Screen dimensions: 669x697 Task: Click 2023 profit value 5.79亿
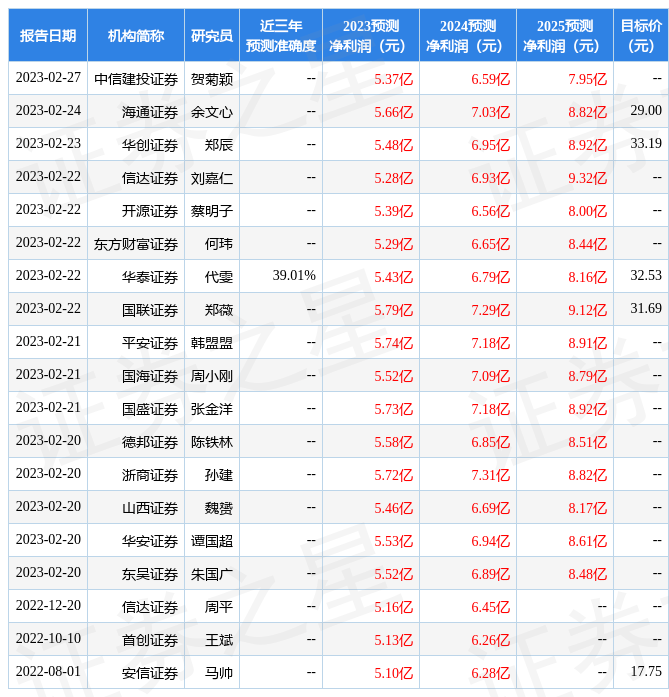[x=393, y=309]
